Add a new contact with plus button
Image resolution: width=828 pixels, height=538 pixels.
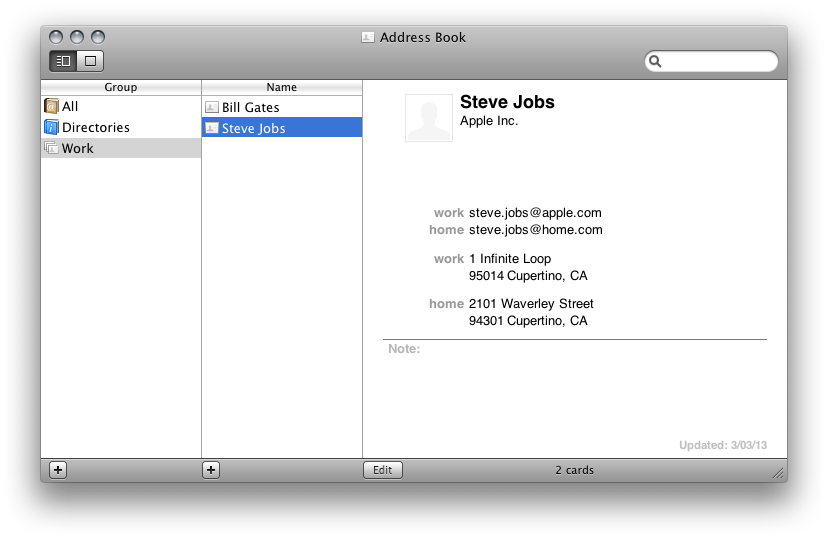tap(211, 470)
